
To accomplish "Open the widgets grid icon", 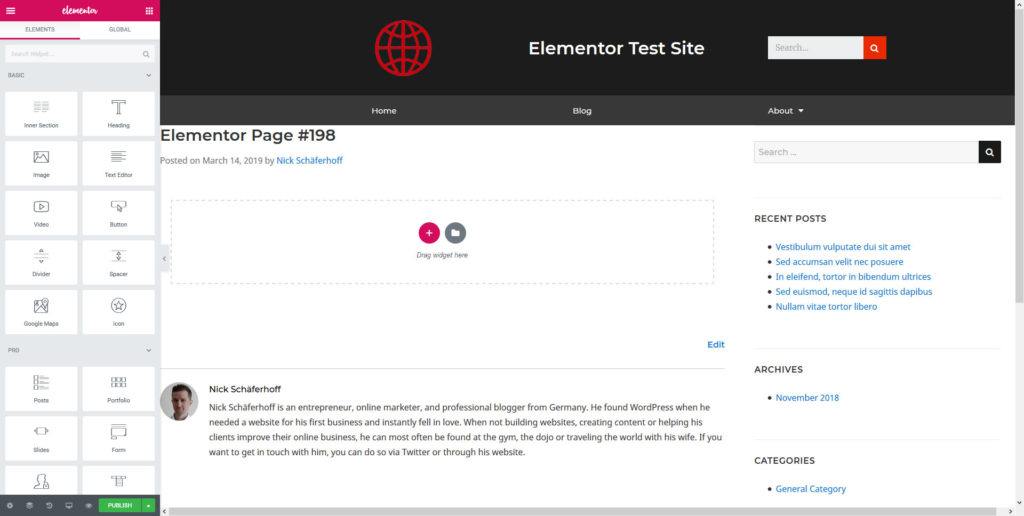I will [x=149, y=10].
